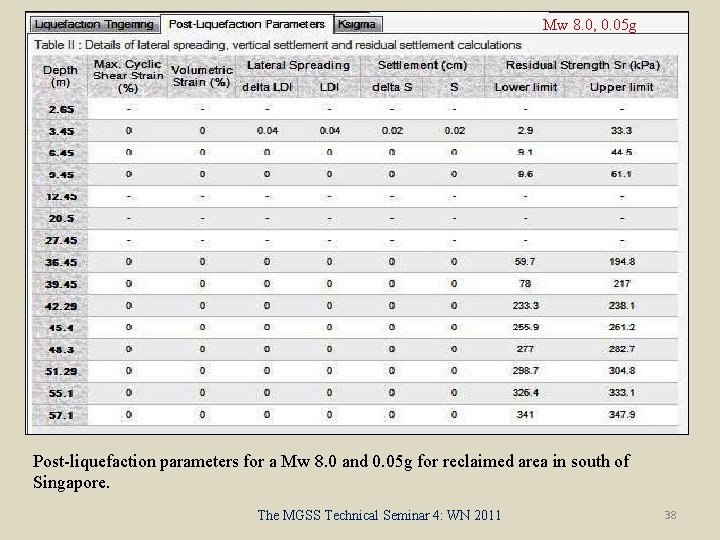This screenshot has height=540, width=720.
Task: Click the lower limit value 326.4
Action: click(526, 393)
